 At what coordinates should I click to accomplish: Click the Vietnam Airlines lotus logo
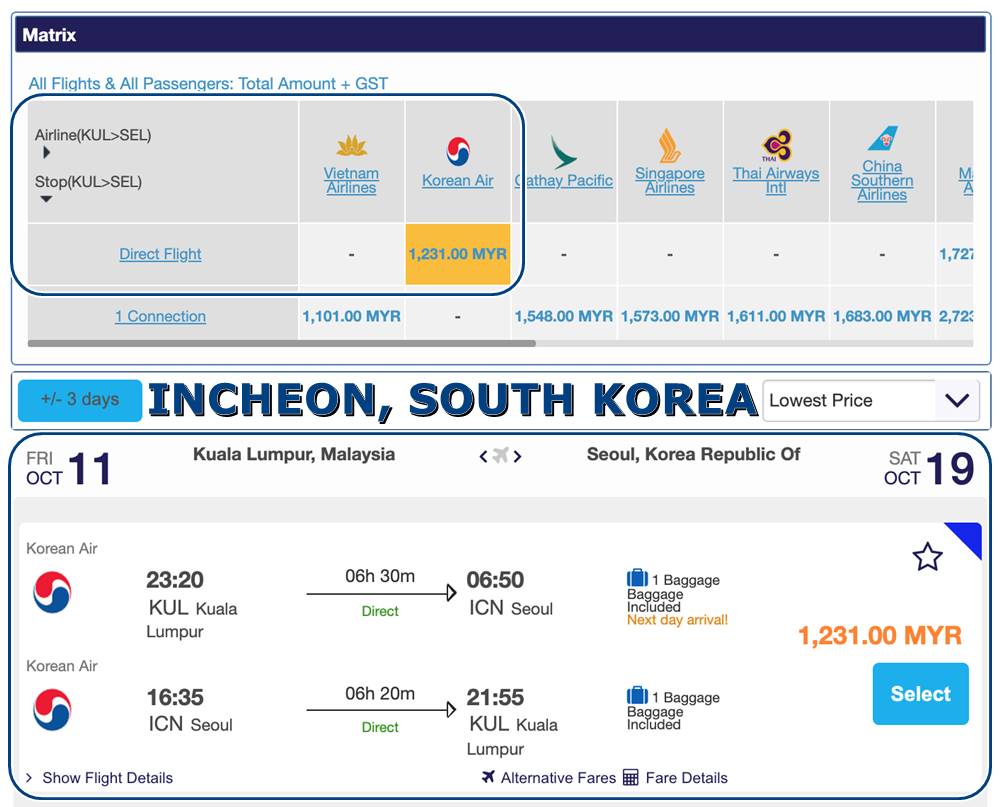point(351,146)
